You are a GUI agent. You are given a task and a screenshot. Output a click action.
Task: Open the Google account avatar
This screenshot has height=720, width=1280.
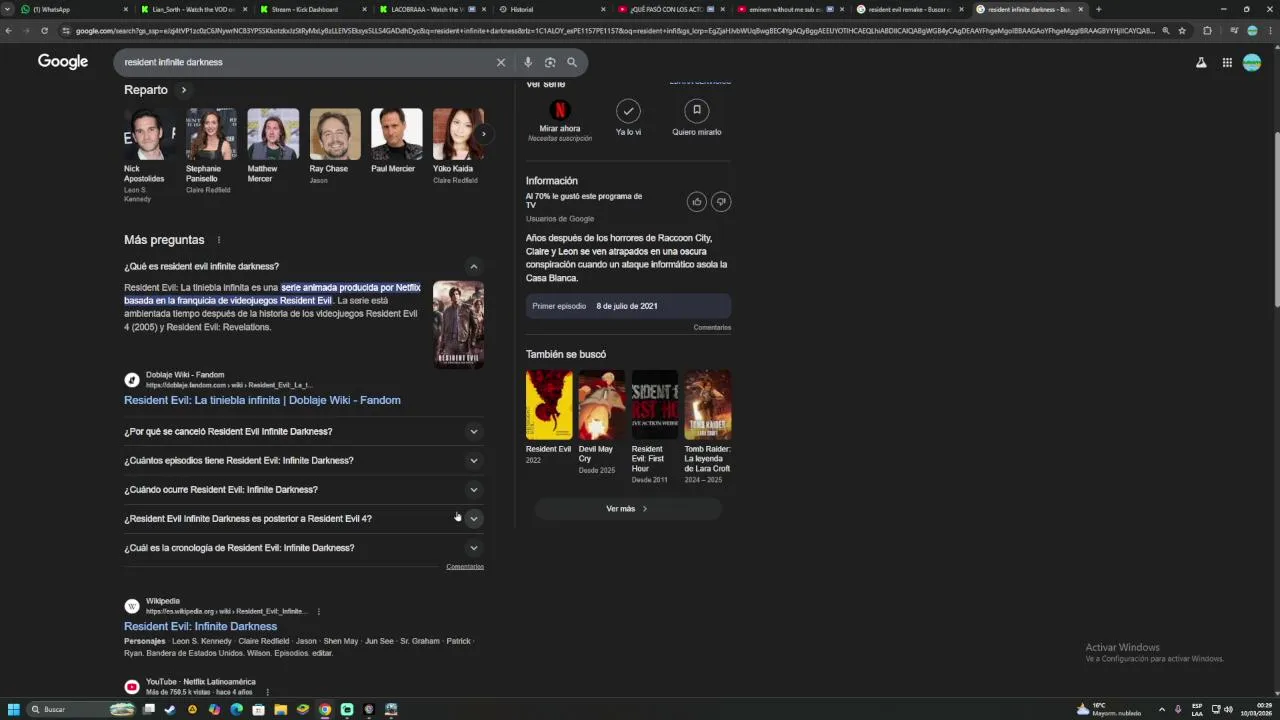click(x=1252, y=62)
